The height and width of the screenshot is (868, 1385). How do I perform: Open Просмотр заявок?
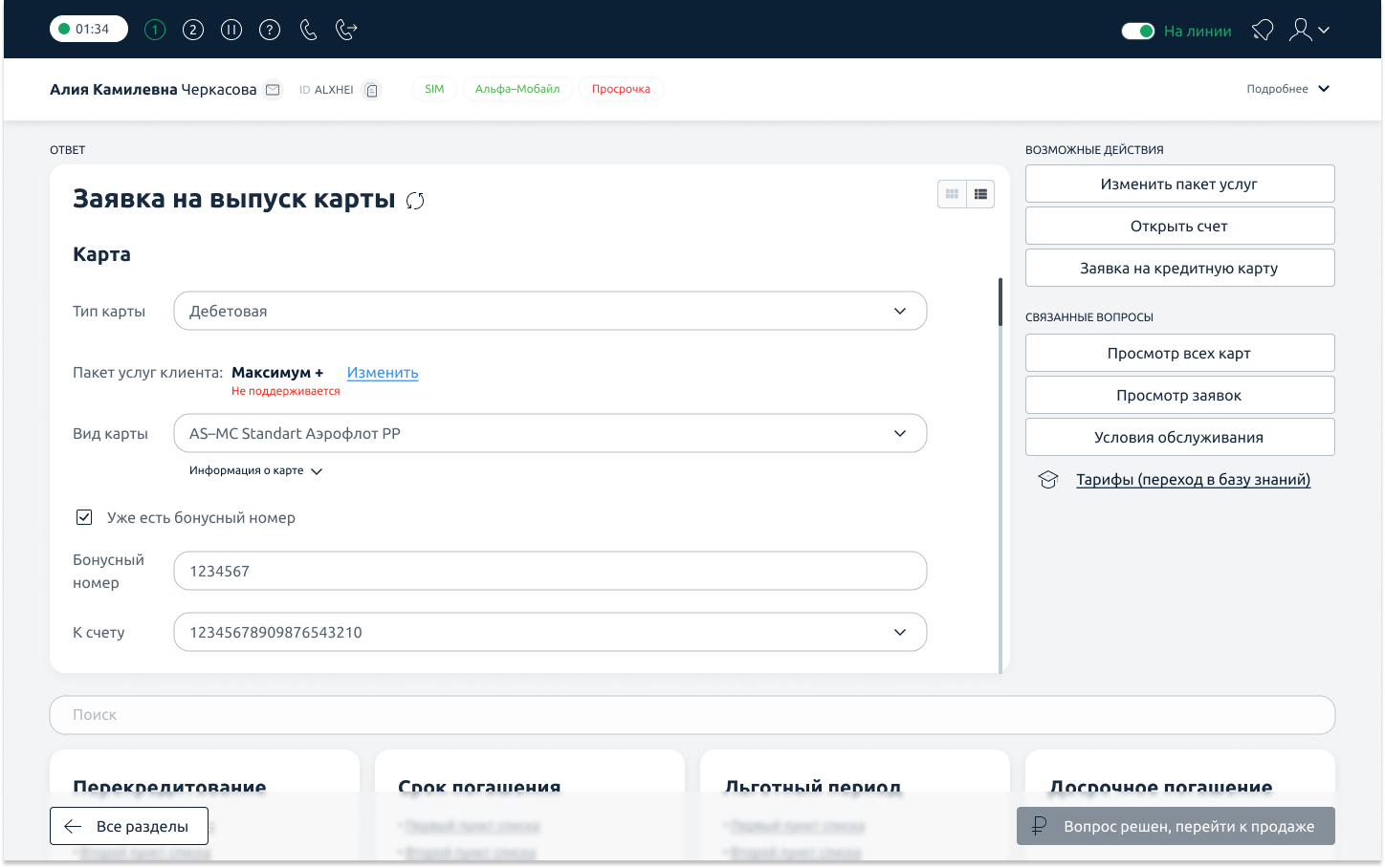click(x=1179, y=395)
